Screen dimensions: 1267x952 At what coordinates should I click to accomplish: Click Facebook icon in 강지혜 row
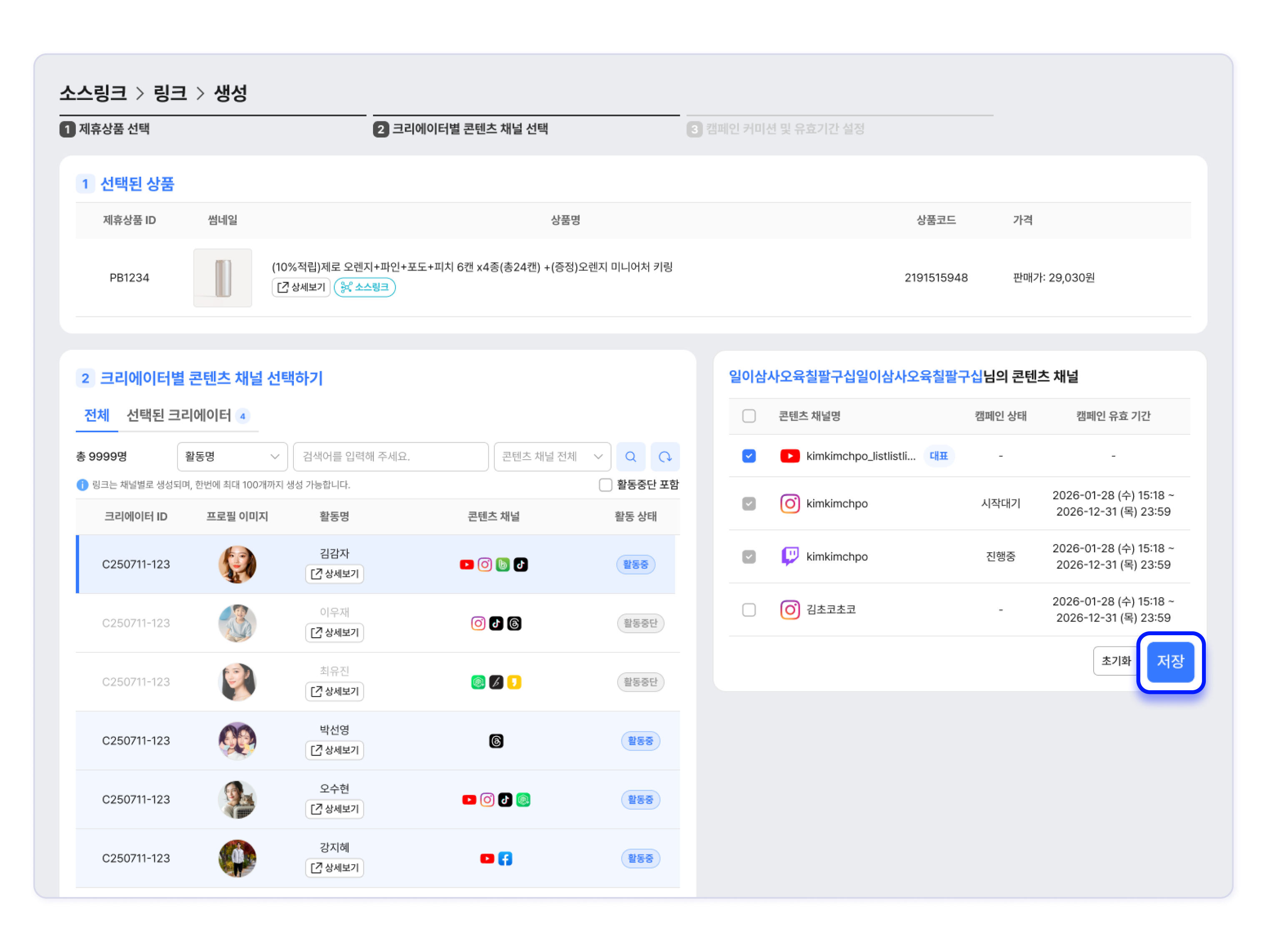pos(505,859)
